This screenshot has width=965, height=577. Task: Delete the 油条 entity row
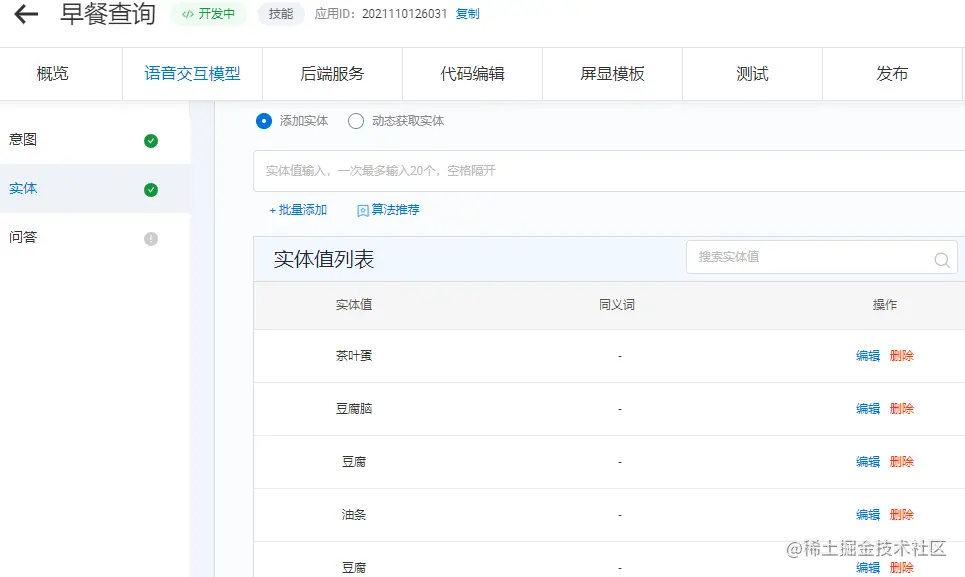click(902, 514)
